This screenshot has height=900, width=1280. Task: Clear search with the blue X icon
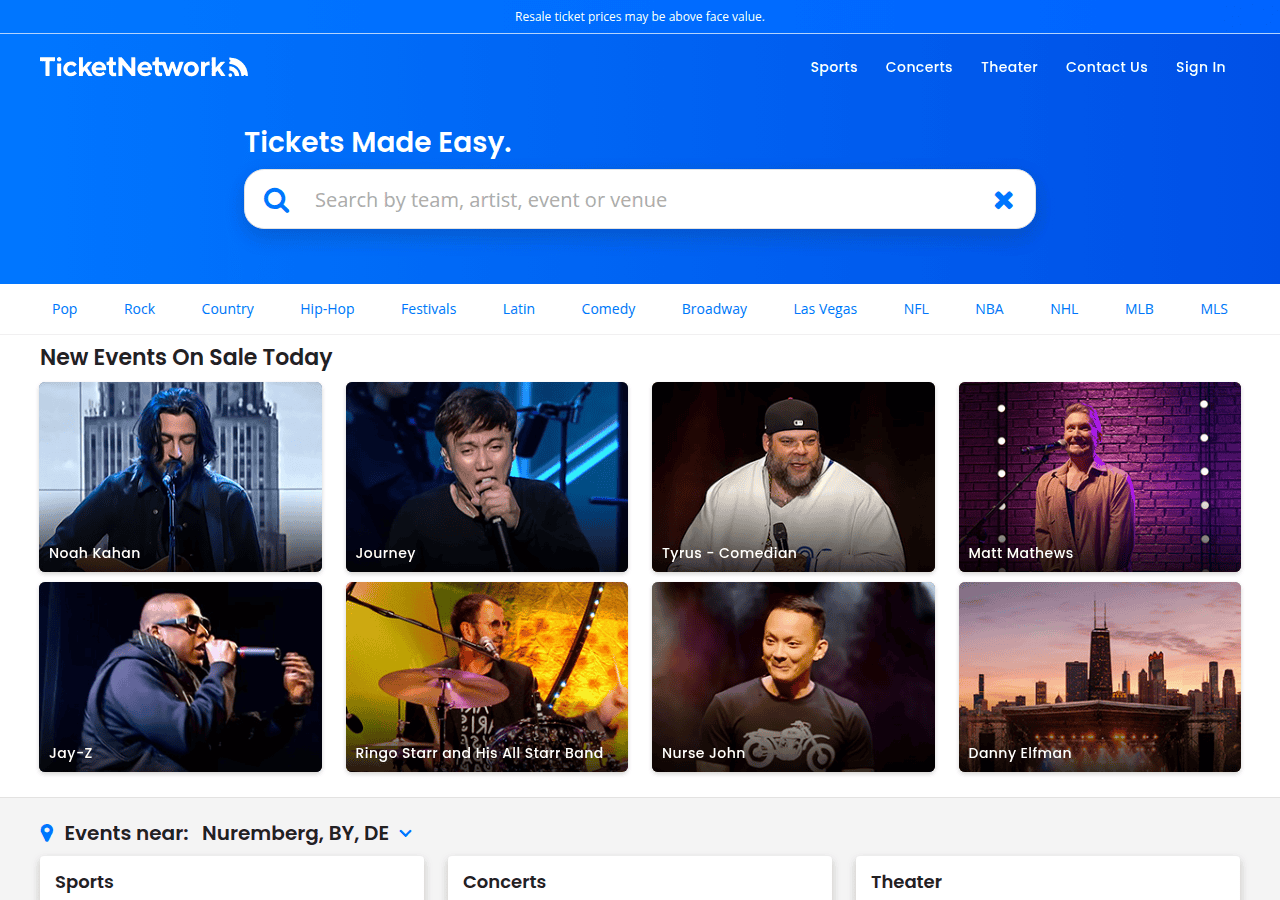pos(1004,200)
